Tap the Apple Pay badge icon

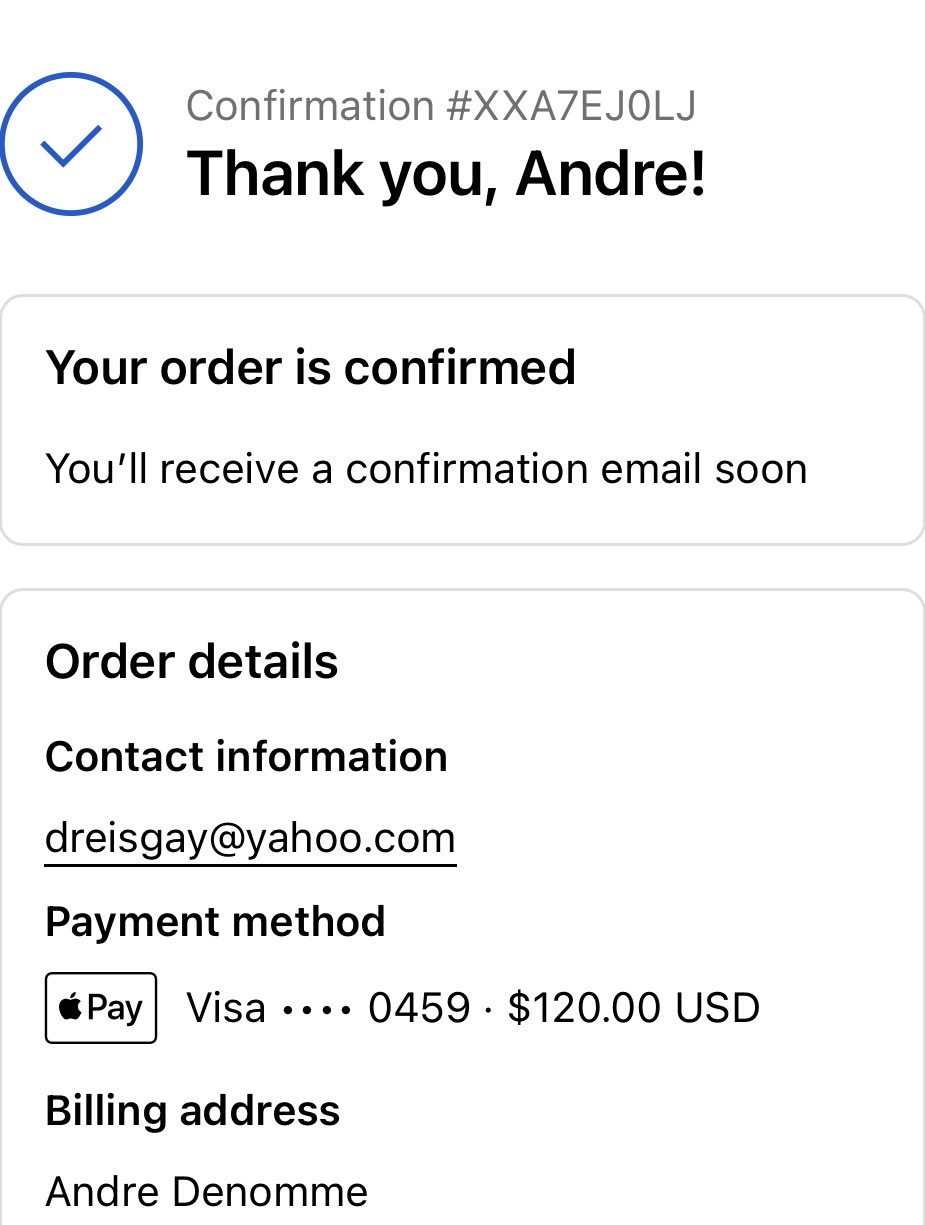(101, 1008)
